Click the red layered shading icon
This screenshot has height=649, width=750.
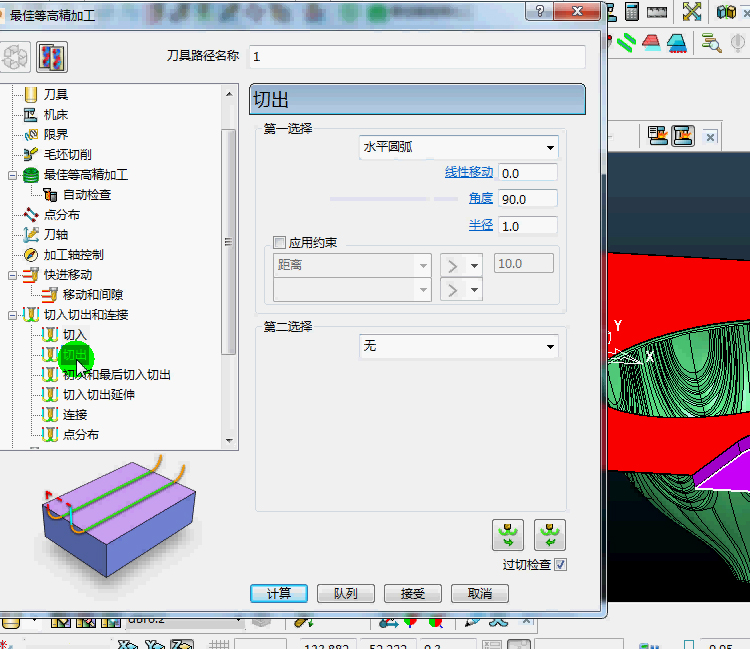(651, 44)
